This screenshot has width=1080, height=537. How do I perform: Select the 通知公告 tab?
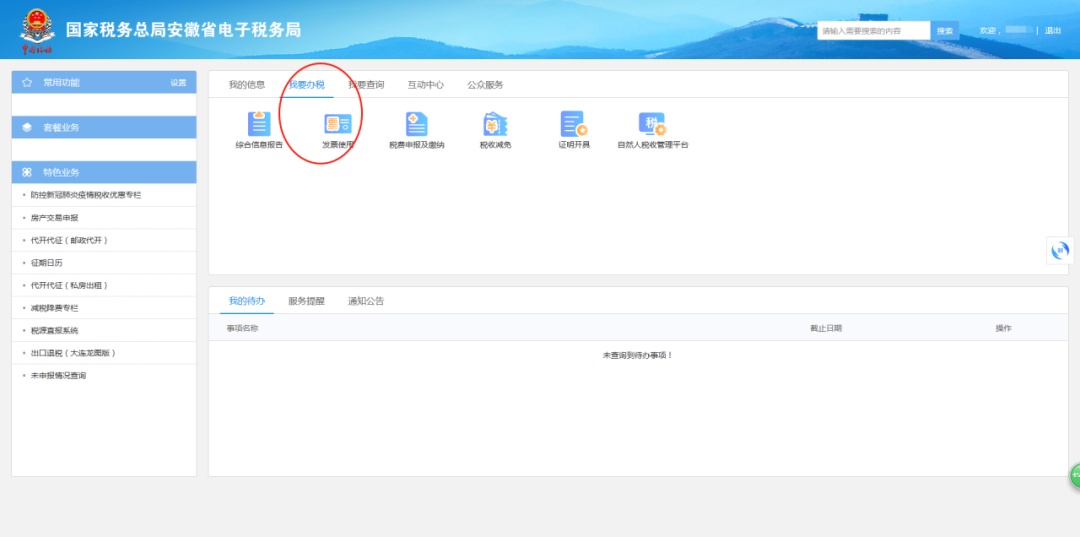366,301
